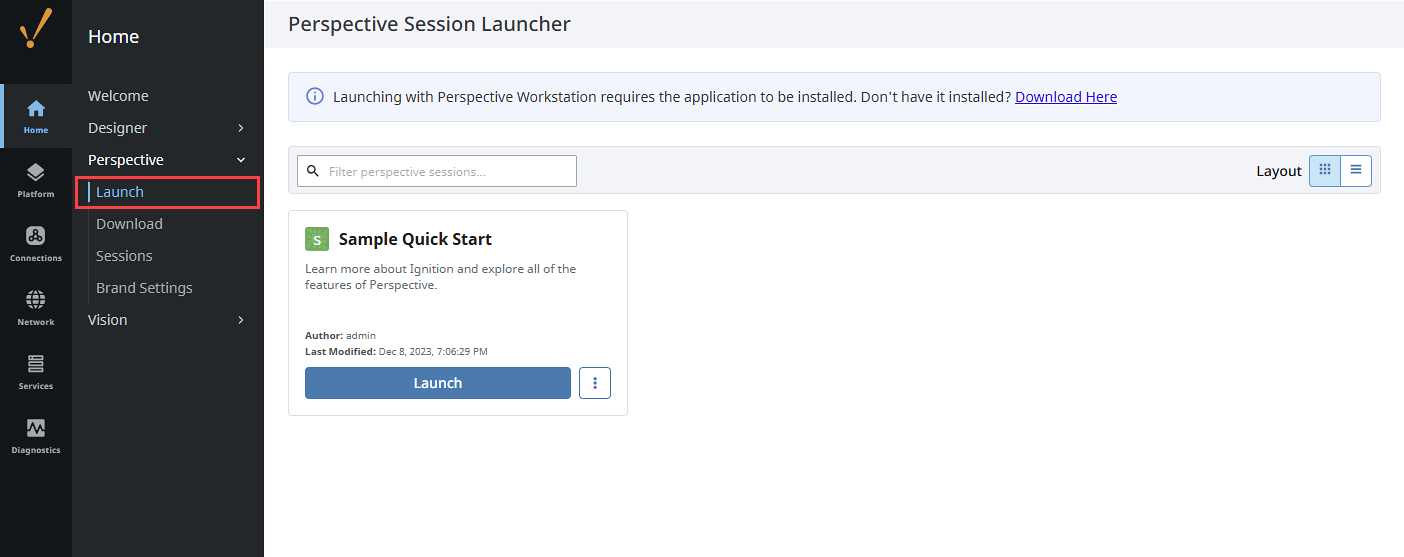This screenshot has height=557, width=1404.
Task: Follow the Download Here link
Action: [x=1066, y=97]
